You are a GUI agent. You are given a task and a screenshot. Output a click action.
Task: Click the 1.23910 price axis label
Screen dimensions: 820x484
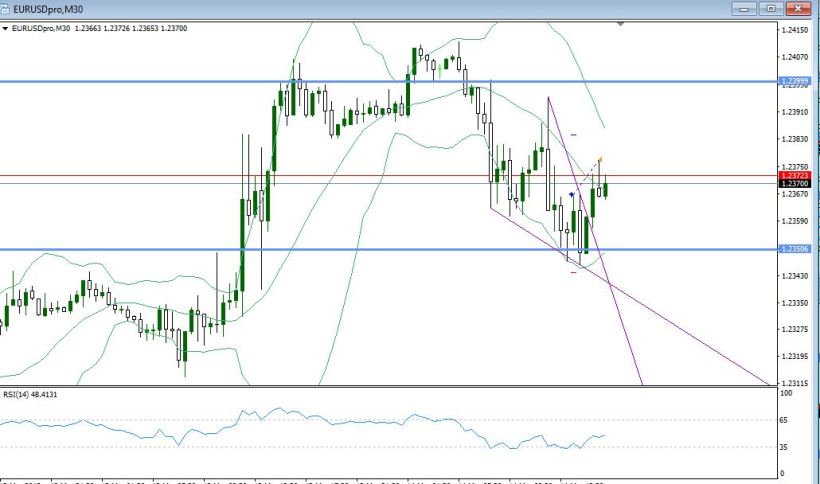(795, 112)
